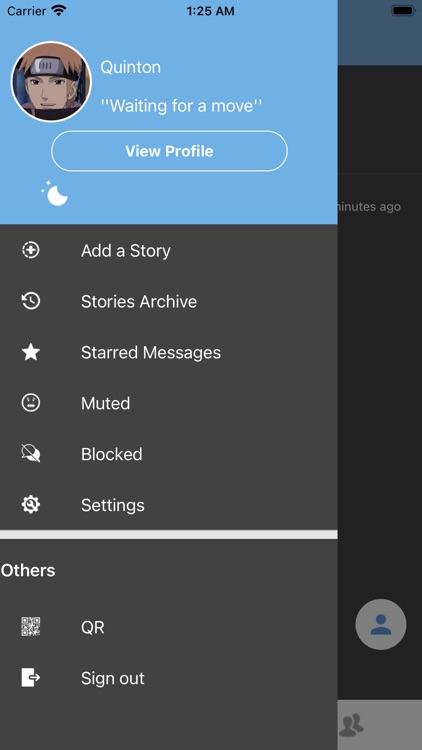
Task: Tap the Starred Messages star icon
Action: [x=31, y=352]
